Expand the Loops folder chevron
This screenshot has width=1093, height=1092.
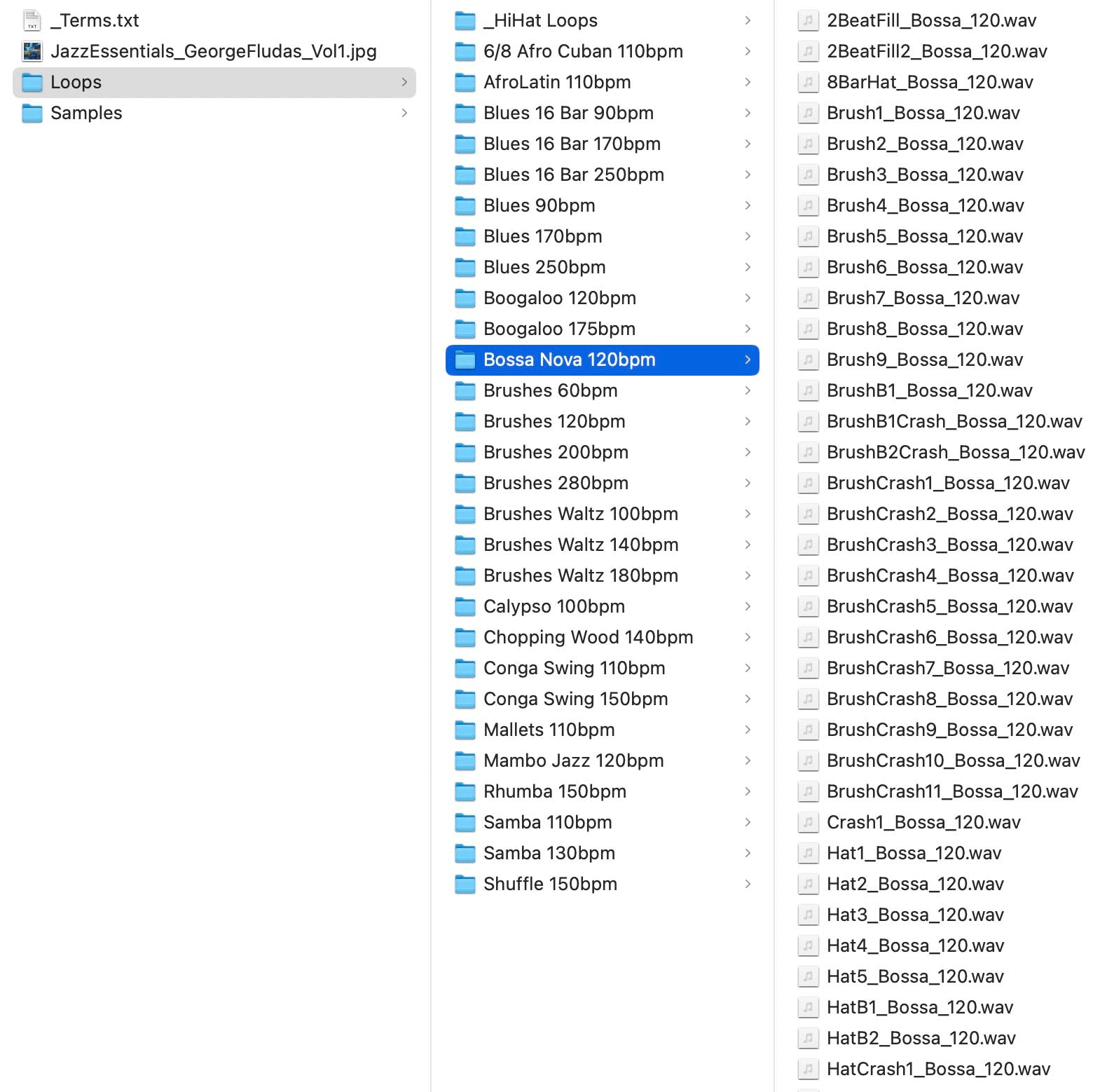(x=404, y=82)
